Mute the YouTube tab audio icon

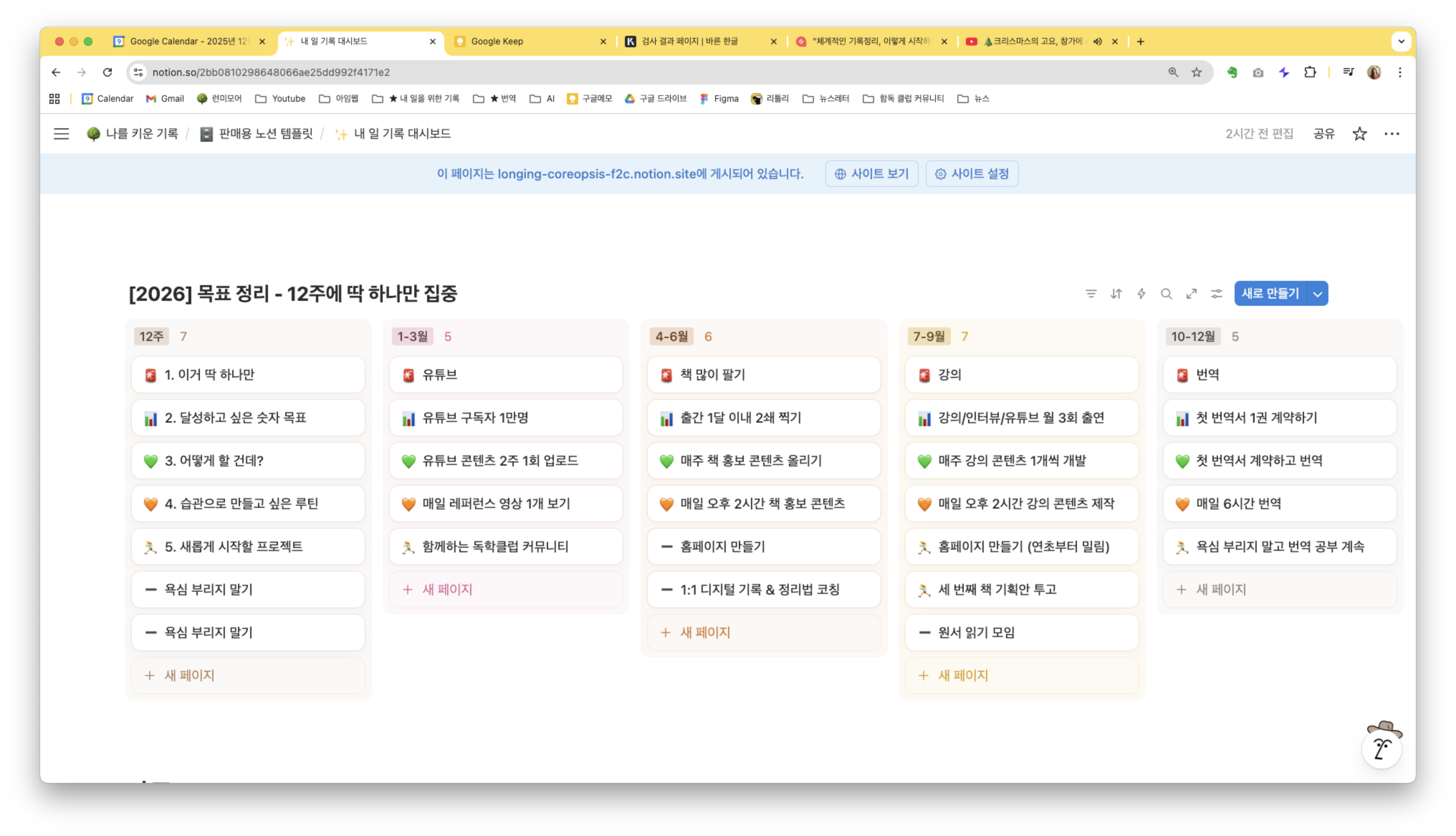[x=1097, y=41]
